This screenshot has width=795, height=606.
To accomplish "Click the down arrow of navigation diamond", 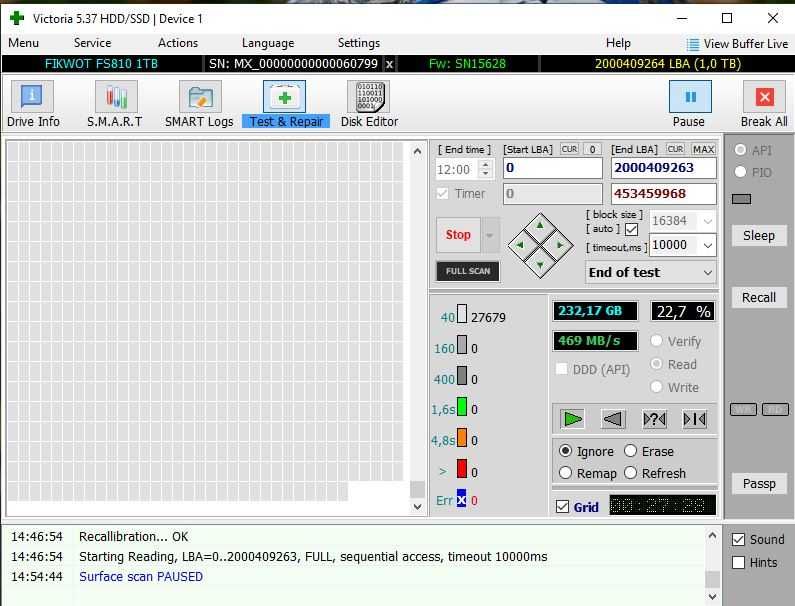I will point(540,265).
